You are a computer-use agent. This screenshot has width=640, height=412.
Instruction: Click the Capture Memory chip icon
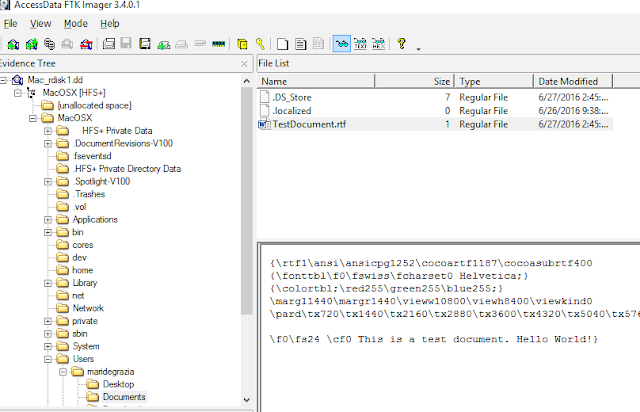[218, 44]
